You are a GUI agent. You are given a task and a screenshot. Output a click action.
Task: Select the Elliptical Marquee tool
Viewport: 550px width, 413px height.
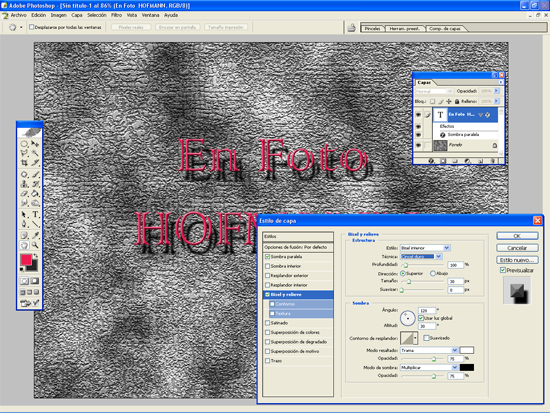pos(24,144)
